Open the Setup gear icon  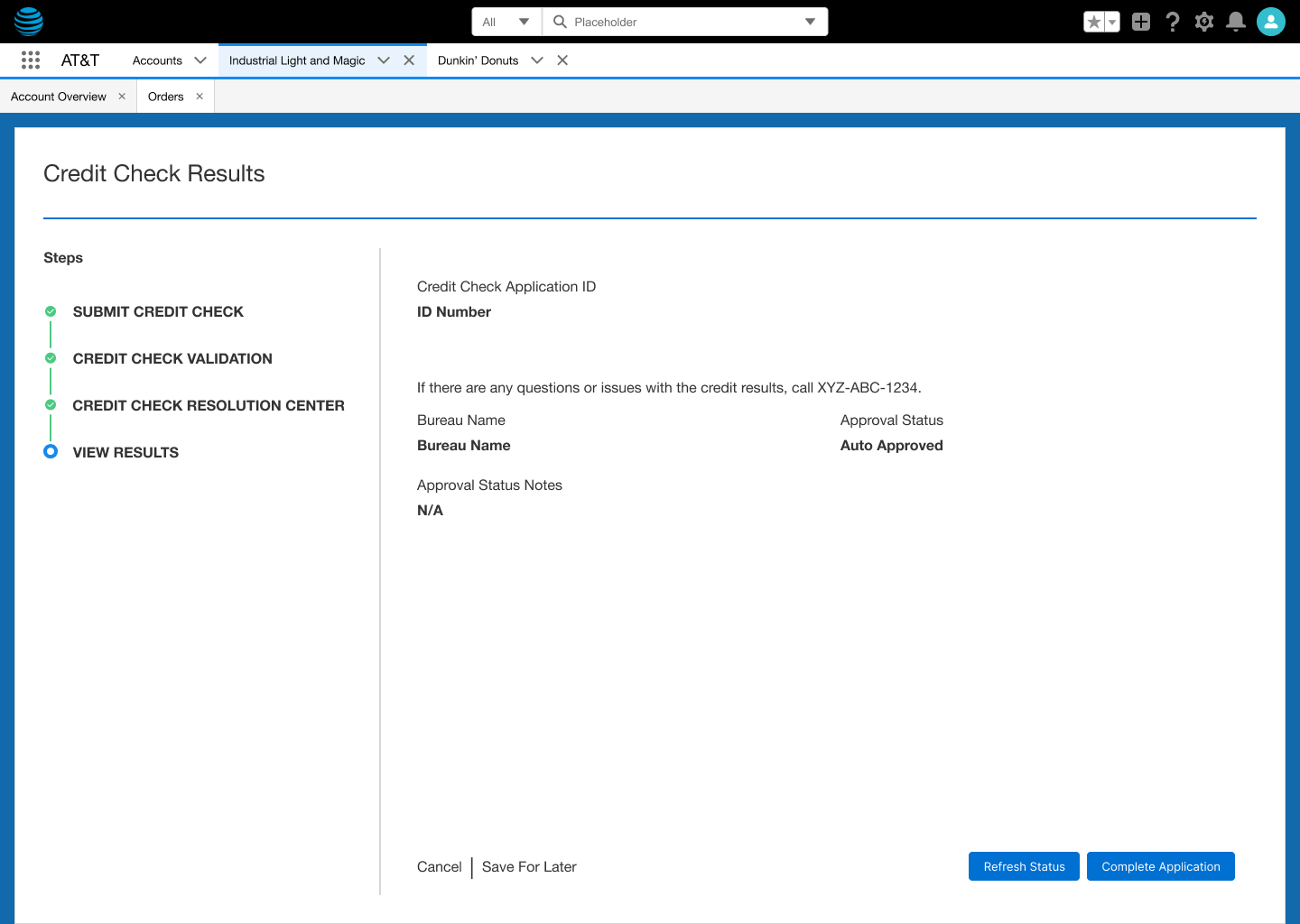click(1203, 21)
